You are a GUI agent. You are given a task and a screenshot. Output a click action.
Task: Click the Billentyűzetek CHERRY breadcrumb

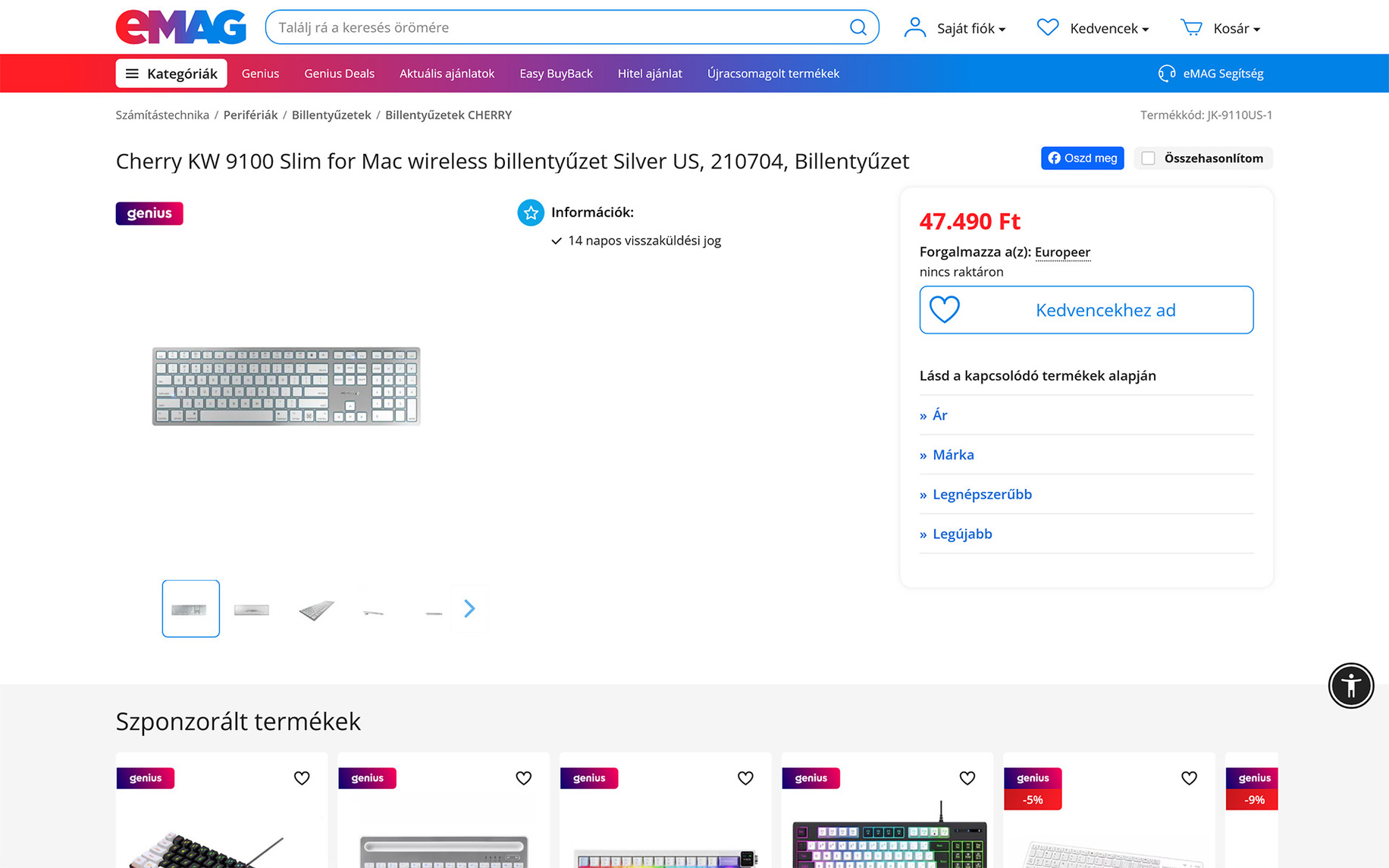[x=448, y=115]
